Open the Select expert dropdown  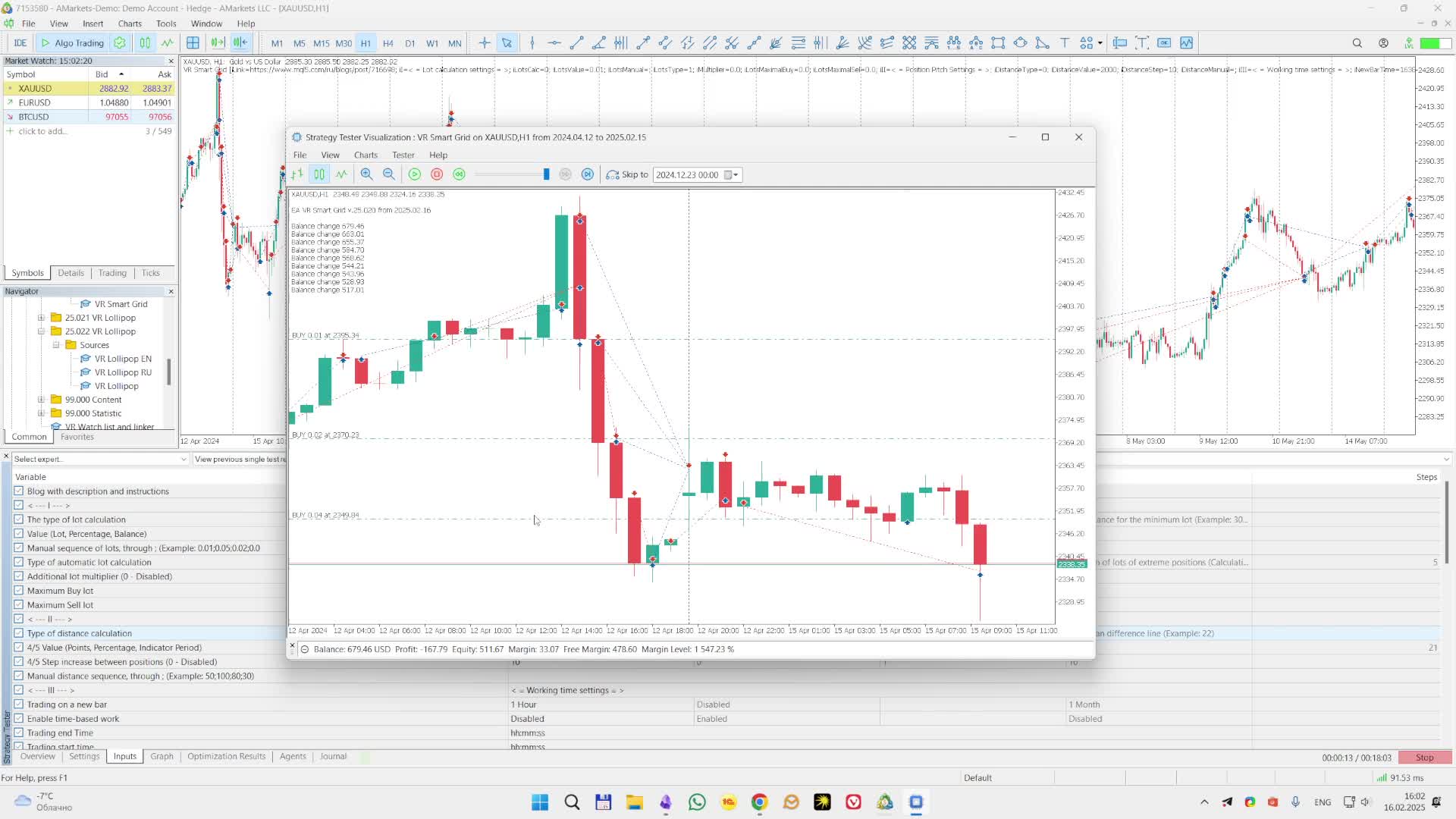pyautogui.click(x=99, y=459)
